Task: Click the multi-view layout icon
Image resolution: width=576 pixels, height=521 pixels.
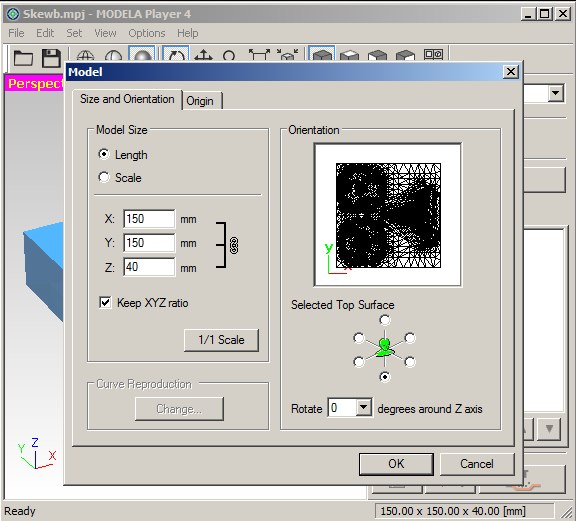Action: point(433,55)
